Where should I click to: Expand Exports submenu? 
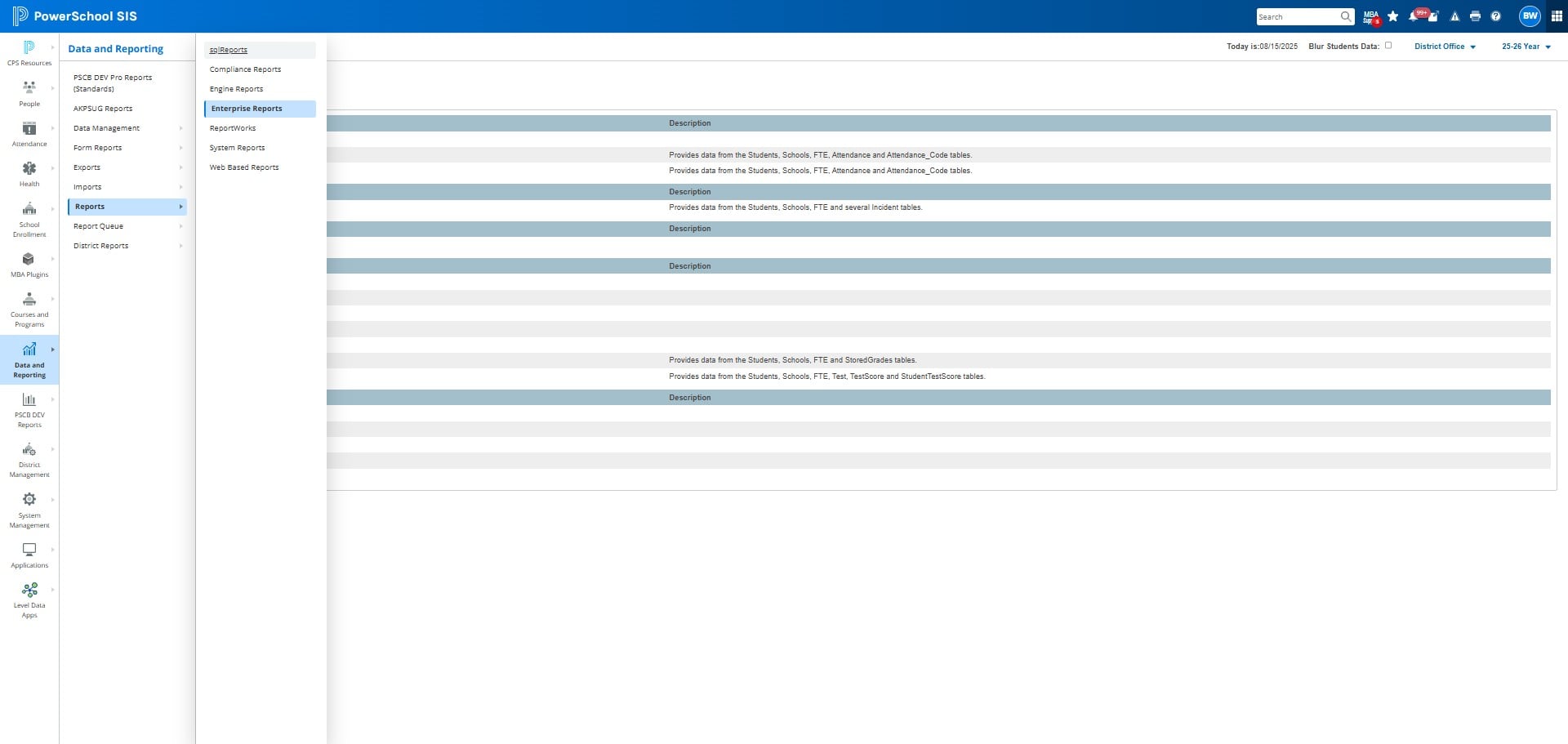click(127, 167)
